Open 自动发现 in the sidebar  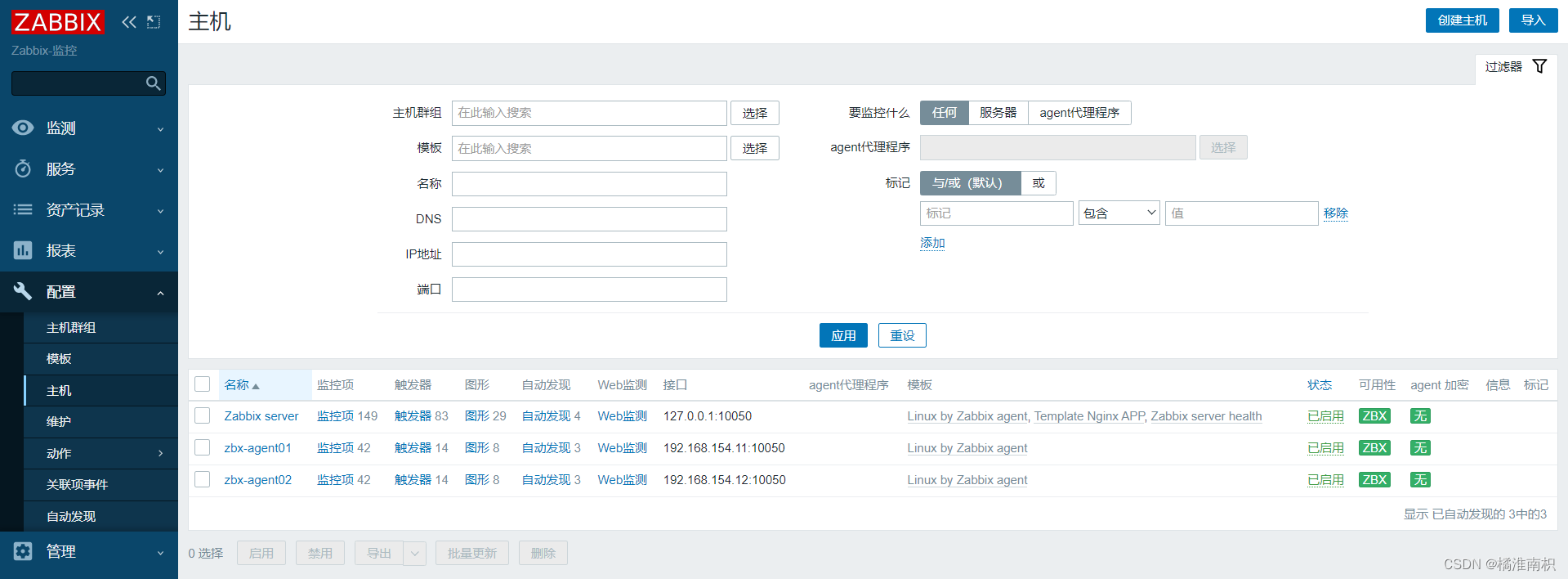[71, 517]
